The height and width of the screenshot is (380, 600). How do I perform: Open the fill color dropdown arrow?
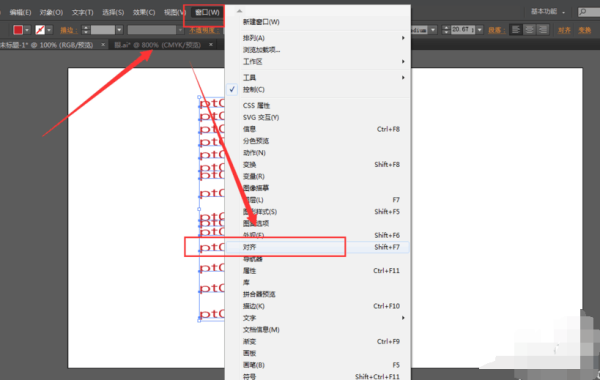click(x=27, y=30)
